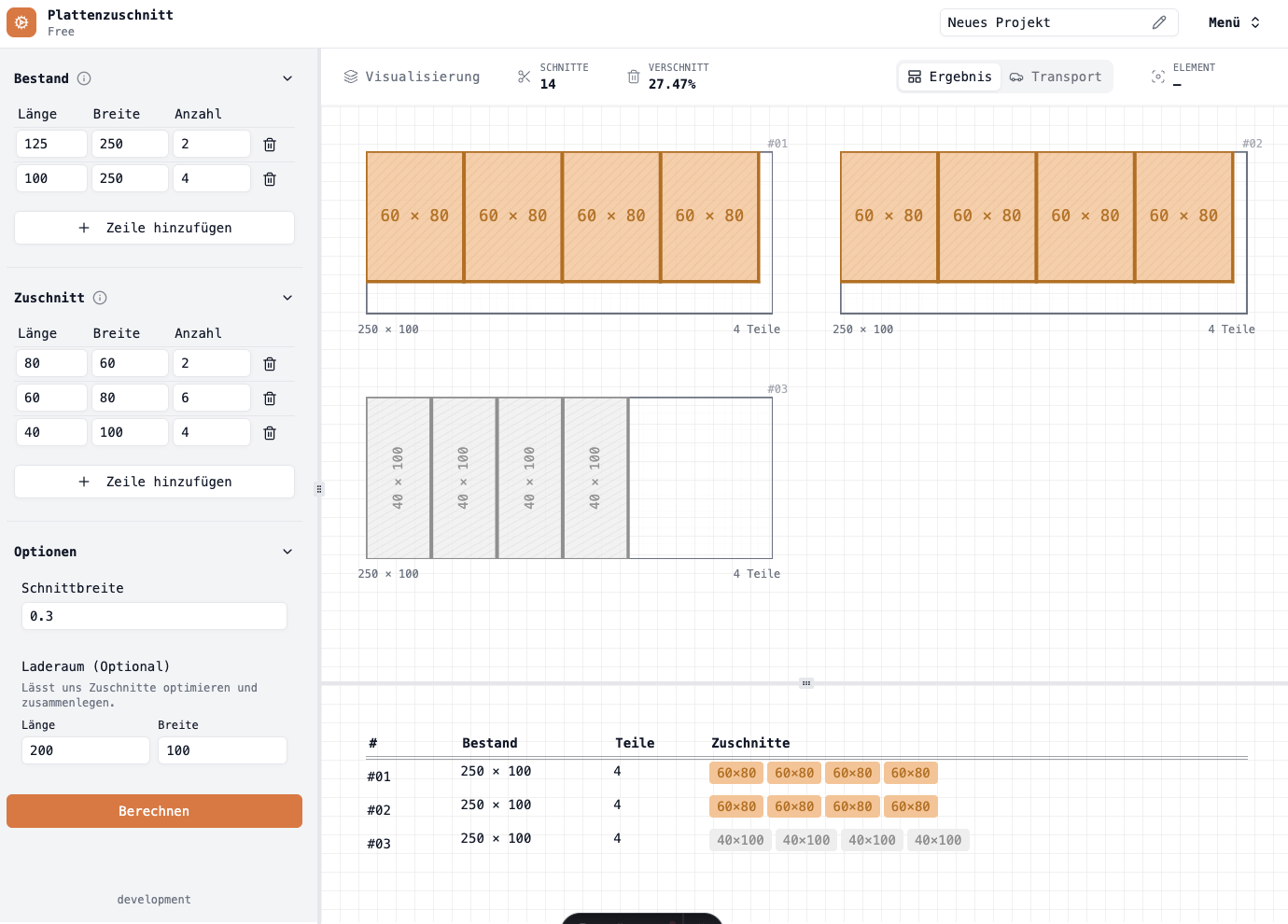This screenshot has width=1288, height=924.
Task: Click the Bestand info icon
Action: [x=84, y=78]
